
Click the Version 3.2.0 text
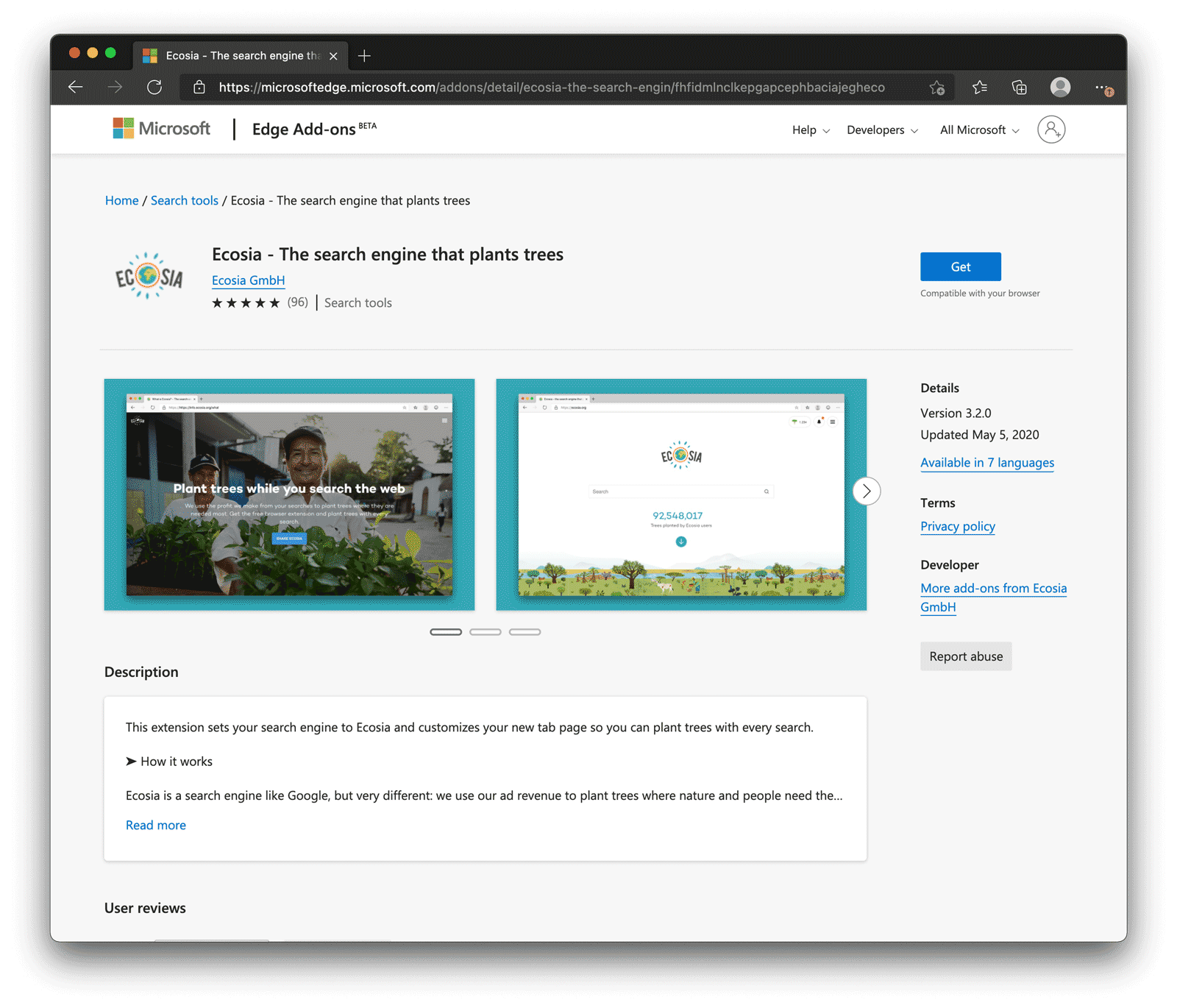pos(956,413)
